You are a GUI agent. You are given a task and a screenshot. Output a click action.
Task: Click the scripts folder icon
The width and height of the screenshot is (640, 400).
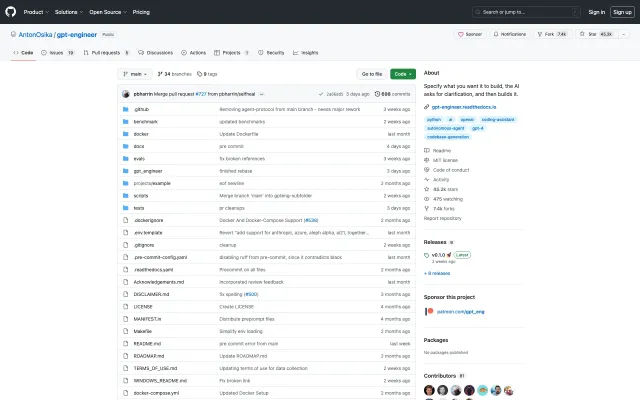coord(126,196)
